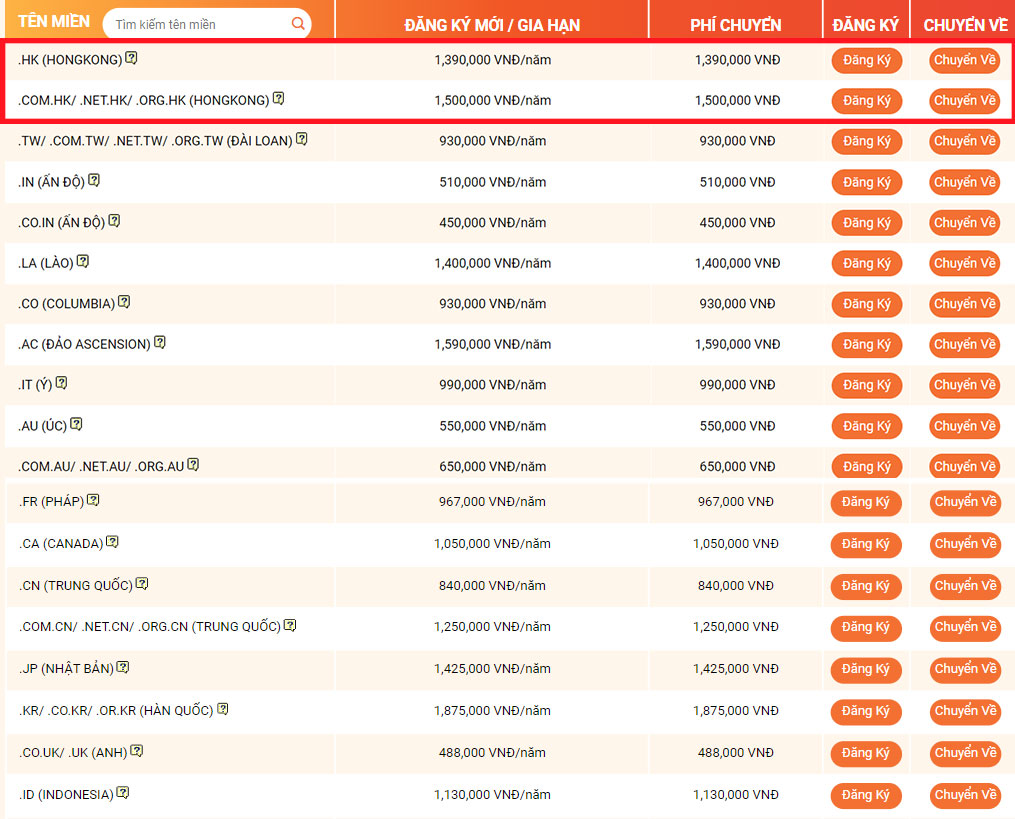The image size is (1015, 819).
Task: Click Chuyển Về for .COM.HK row
Action: coord(964,101)
